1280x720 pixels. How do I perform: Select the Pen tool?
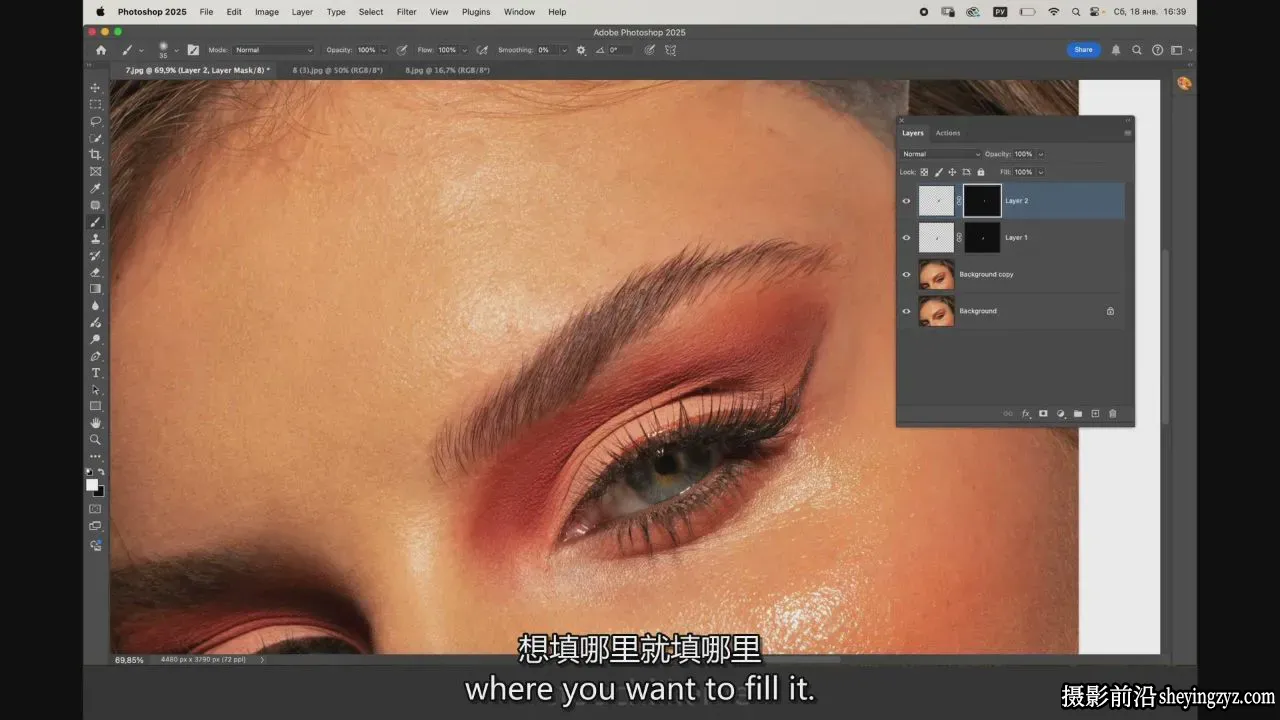pos(96,356)
